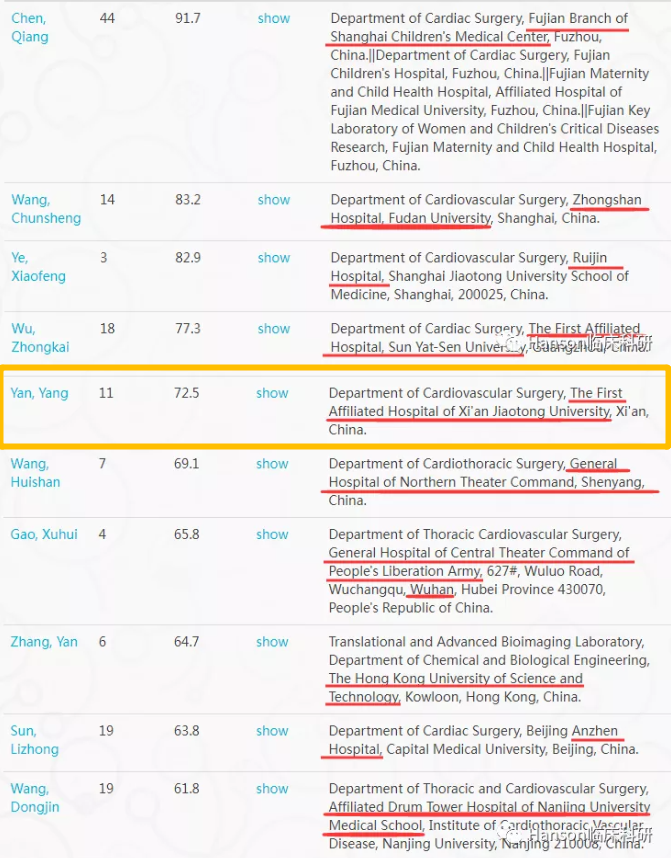Select count 18 for Wu, Zhongkai
This screenshot has height=858, width=671.
[107, 329]
